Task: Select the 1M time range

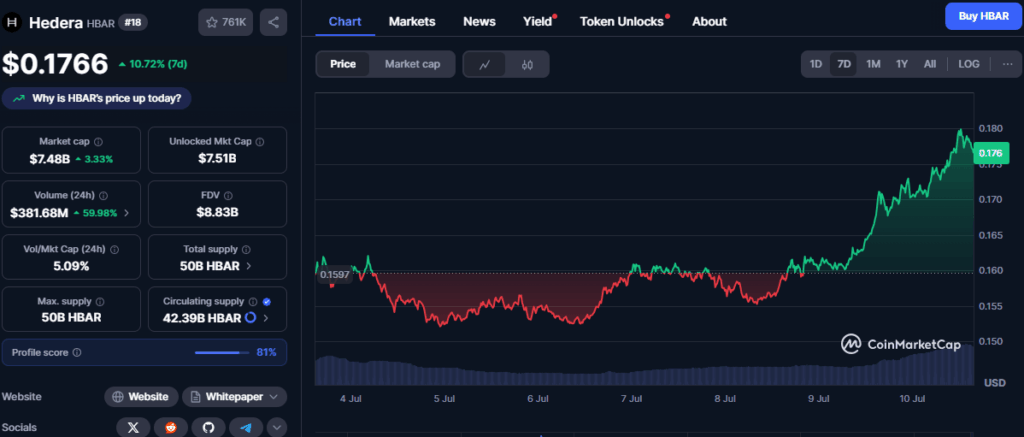Action: click(x=873, y=64)
